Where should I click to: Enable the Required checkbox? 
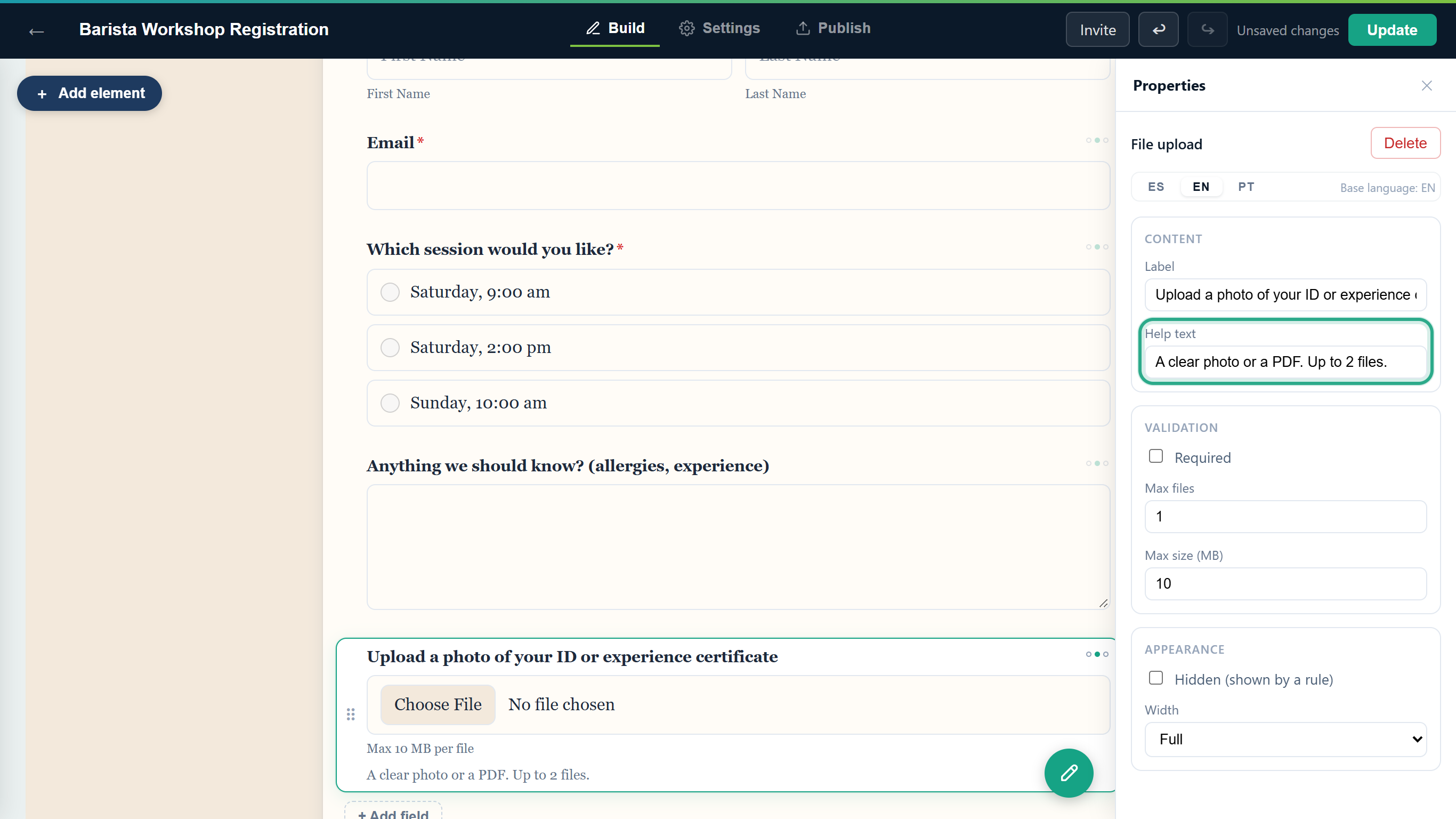pos(1156,456)
